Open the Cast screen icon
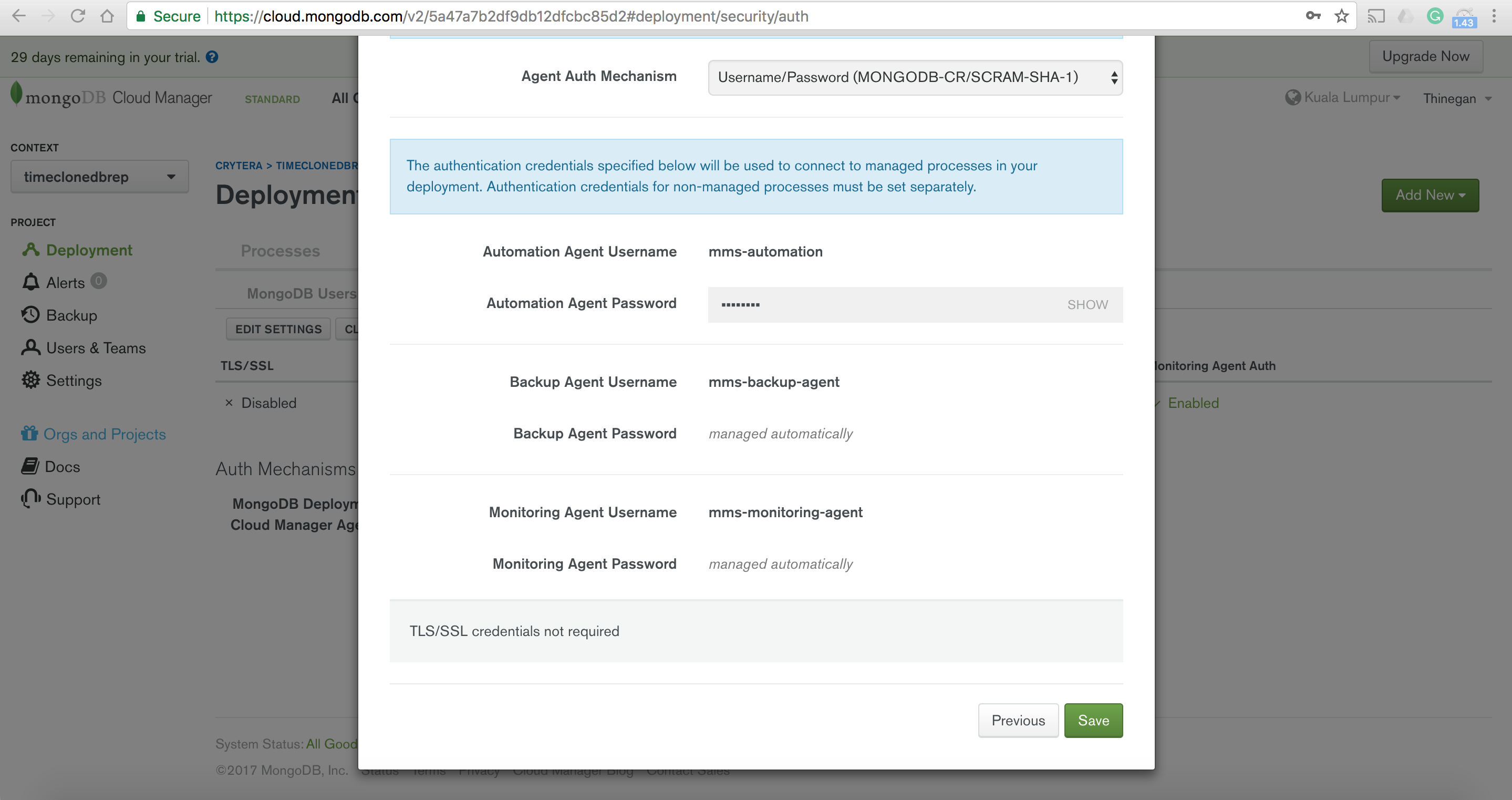The width and height of the screenshot is (1512, 800). [1376, 16]
